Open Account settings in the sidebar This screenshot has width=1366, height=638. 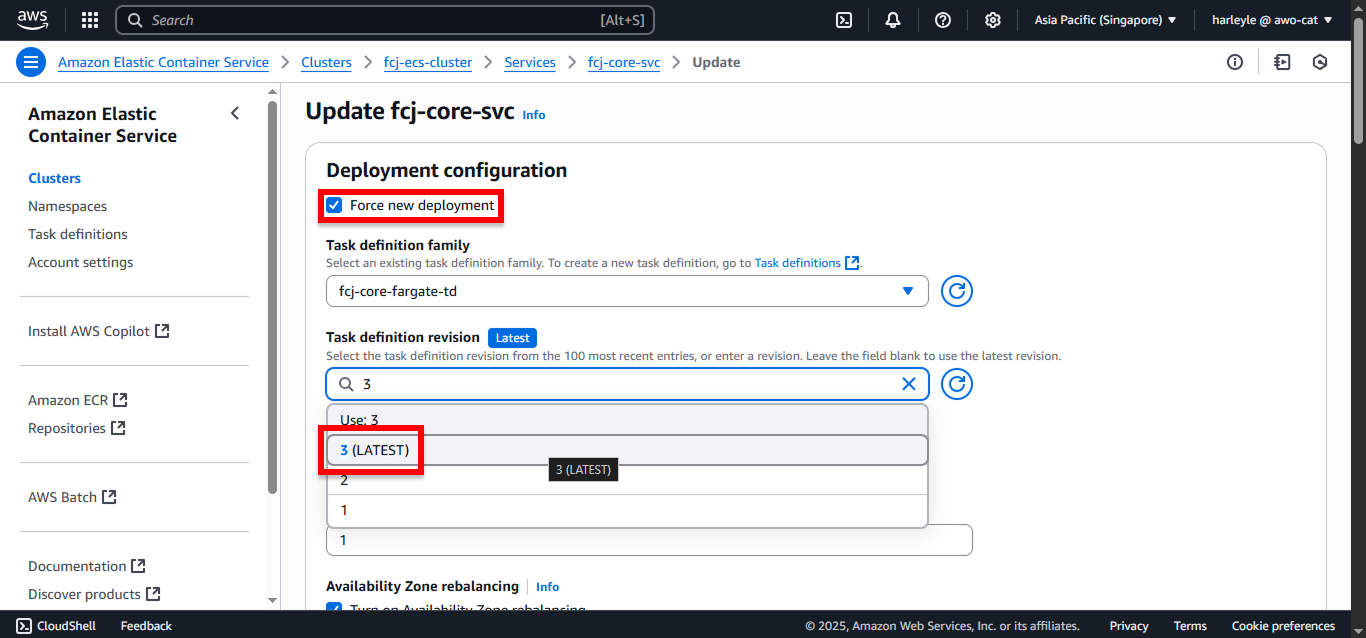[80, 262]
